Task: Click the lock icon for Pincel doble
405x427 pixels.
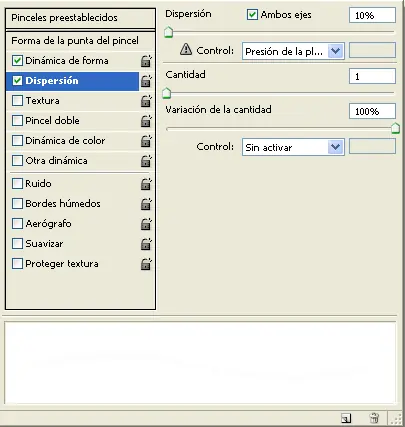Action: click(x=146, y=121)
